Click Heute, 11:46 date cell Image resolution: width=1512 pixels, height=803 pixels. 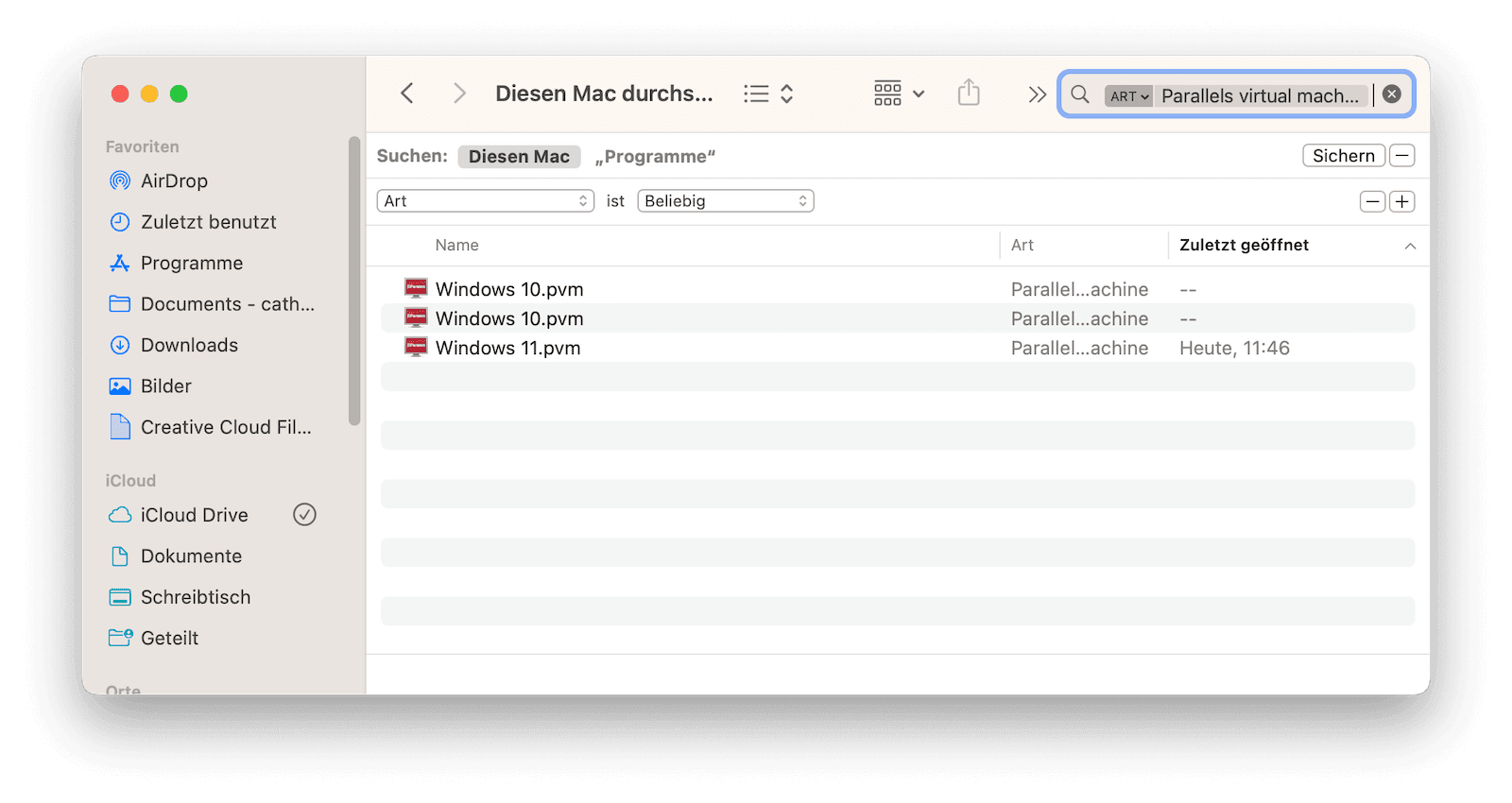click(1234, 348)
